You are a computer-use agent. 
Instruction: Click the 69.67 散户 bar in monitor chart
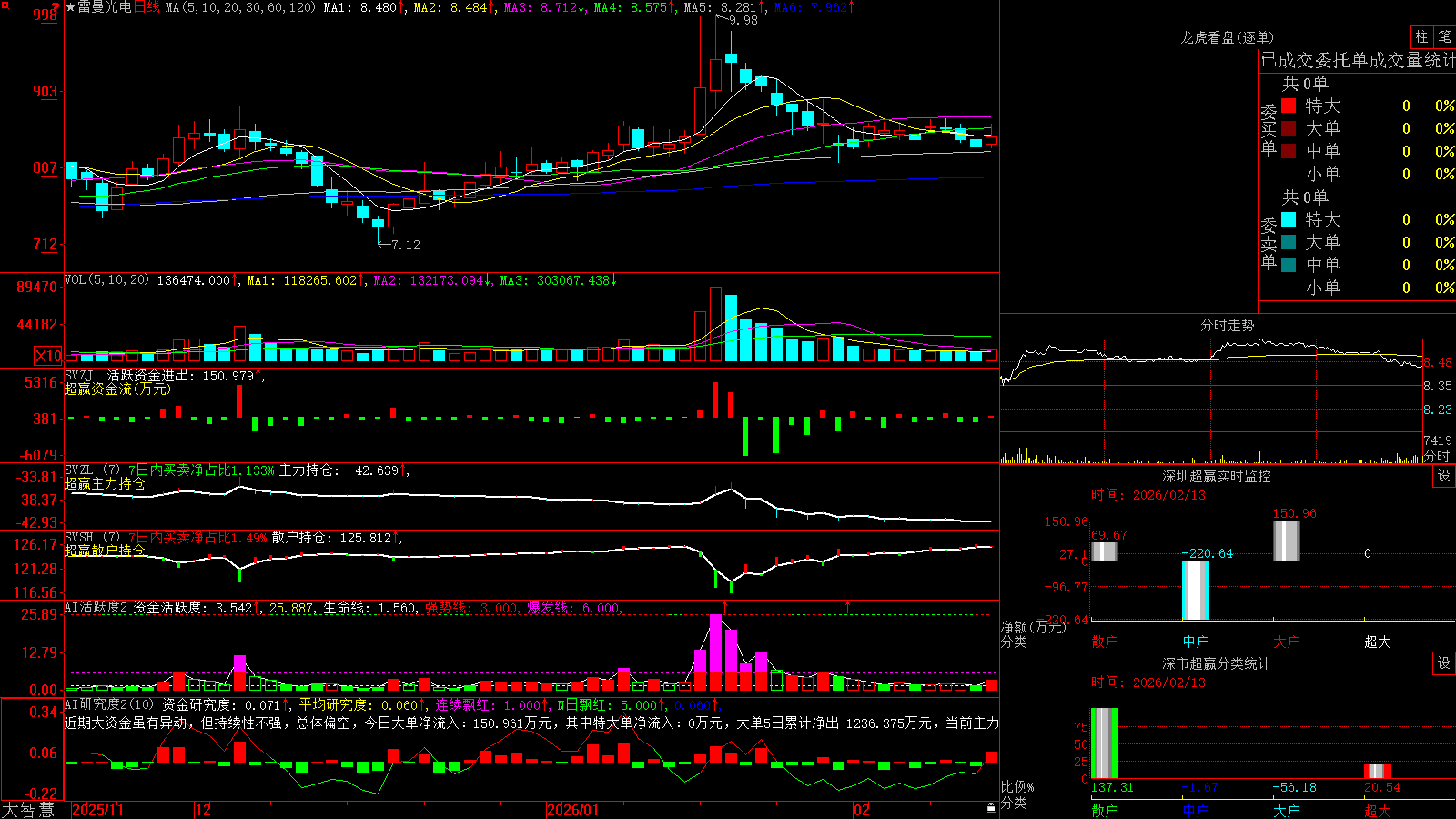[1105, 551]
